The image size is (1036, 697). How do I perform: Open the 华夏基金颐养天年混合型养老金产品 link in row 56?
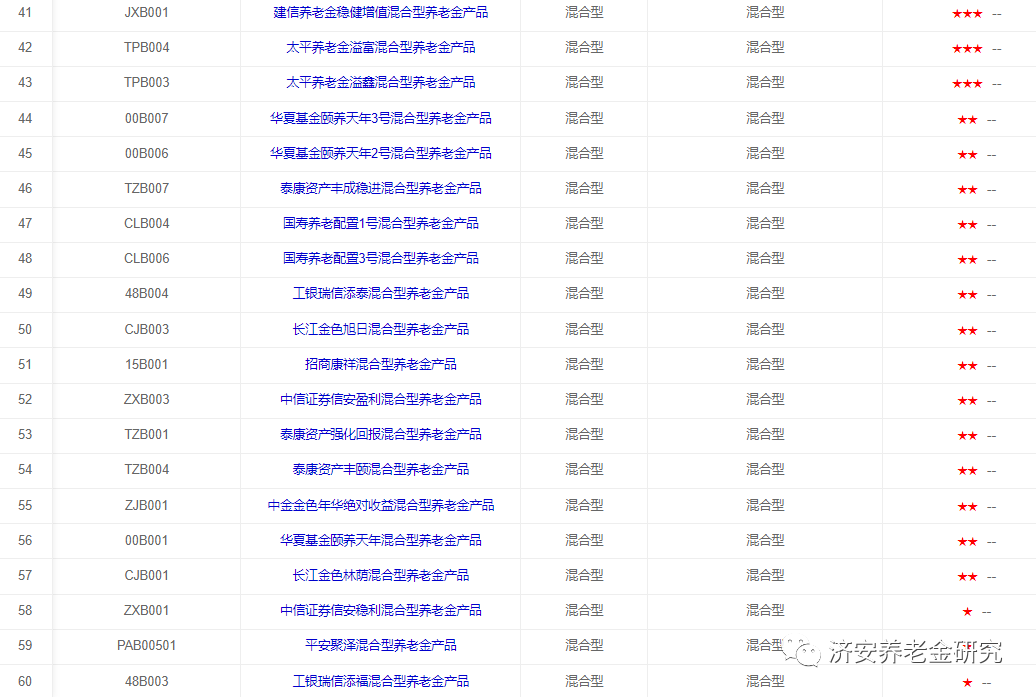(381, 540)
